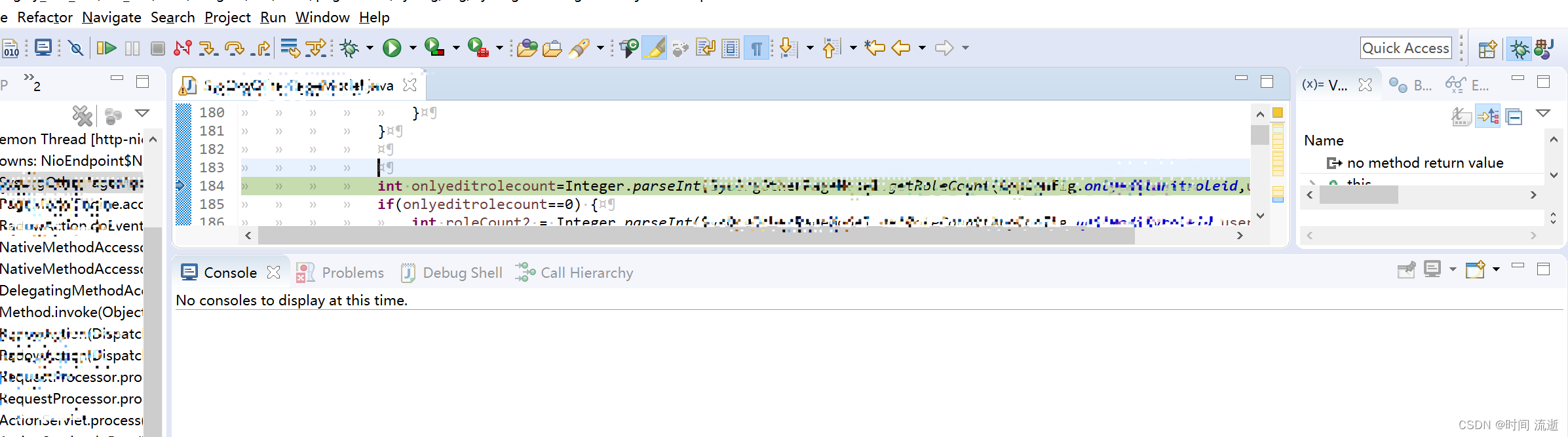The height and width of the screenshot is (437, 1568).
Task: Click the Step Over icon
Action: coord(234,48)
